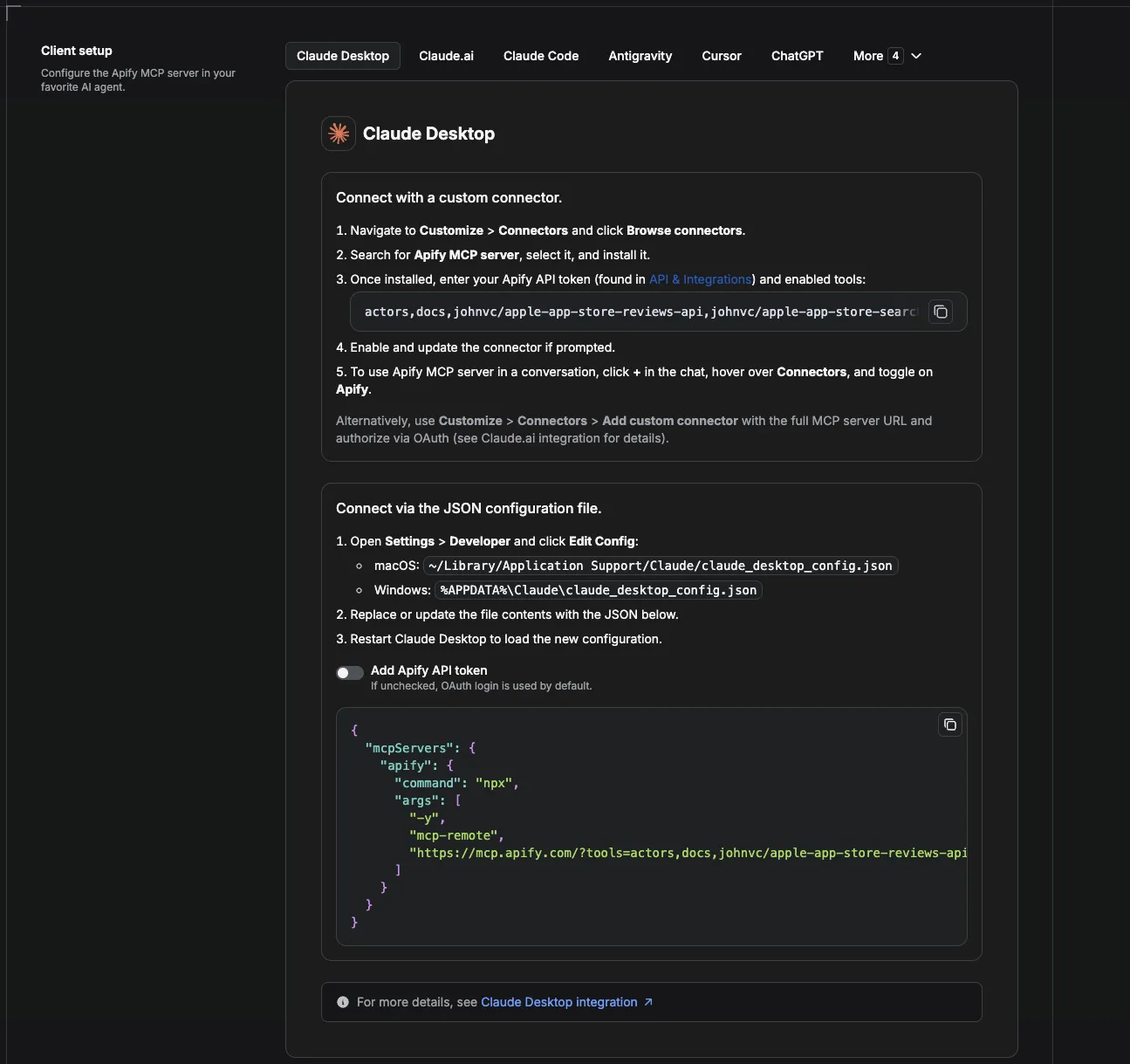Switch to the Claude.ai tab
Screen dimensions: 1130x1064
[446, 56]
